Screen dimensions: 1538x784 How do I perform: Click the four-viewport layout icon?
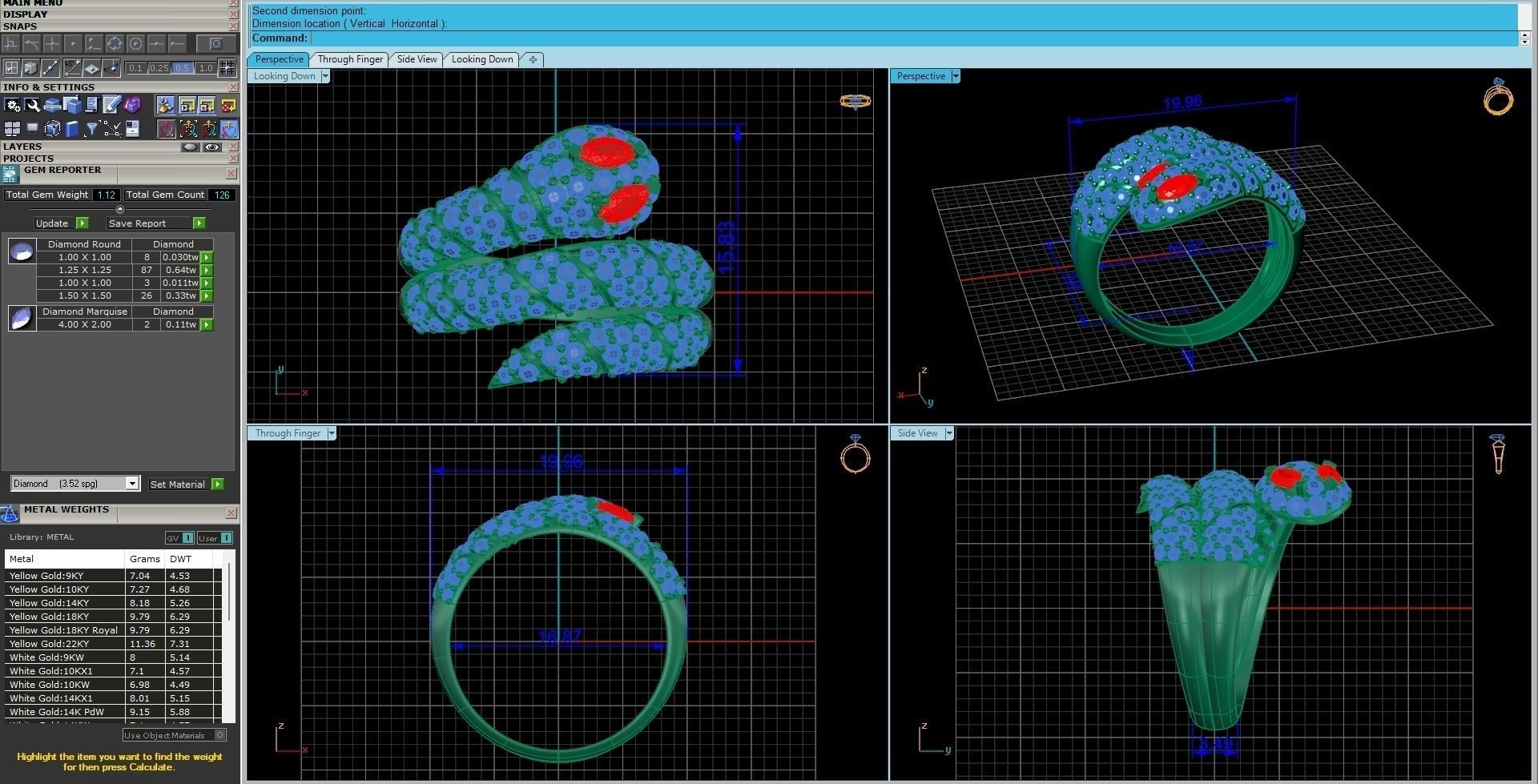tap(12, 129)
